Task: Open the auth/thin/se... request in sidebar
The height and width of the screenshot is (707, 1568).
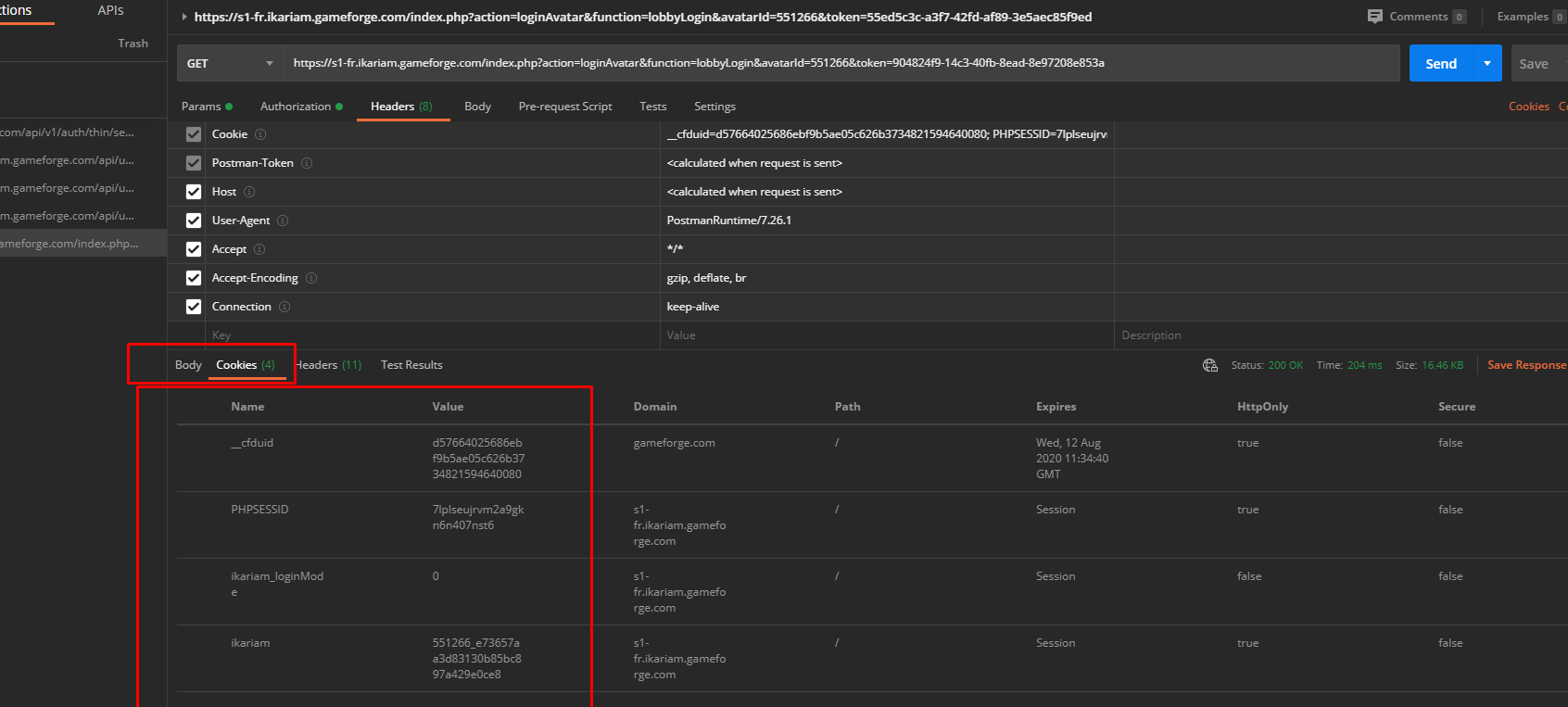Action: coord(68,133)
